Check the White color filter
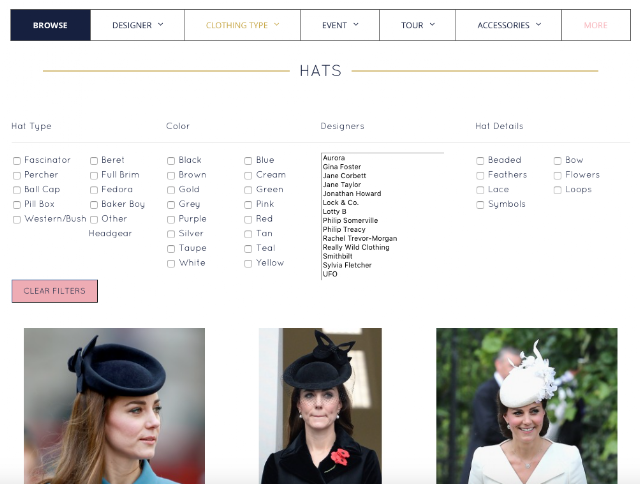 (x=171, y=264)
